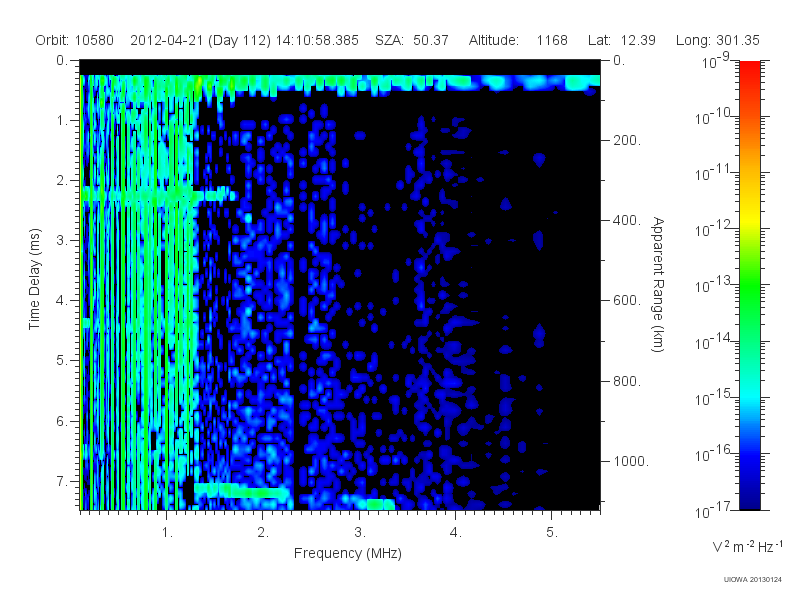Click the 800. tick on Apparent Range axis
This screenshot has height=600, width=800.
click(627, 381)
